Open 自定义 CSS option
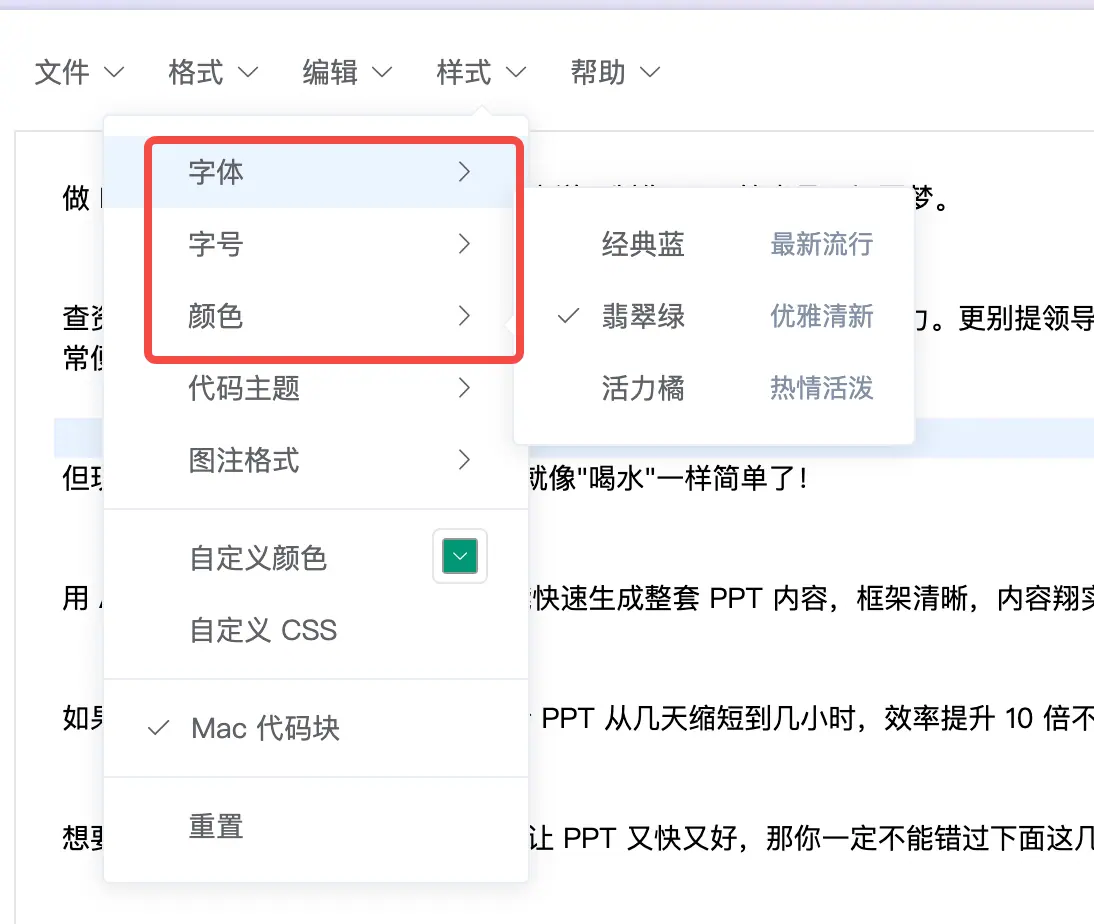 (316, 630)
